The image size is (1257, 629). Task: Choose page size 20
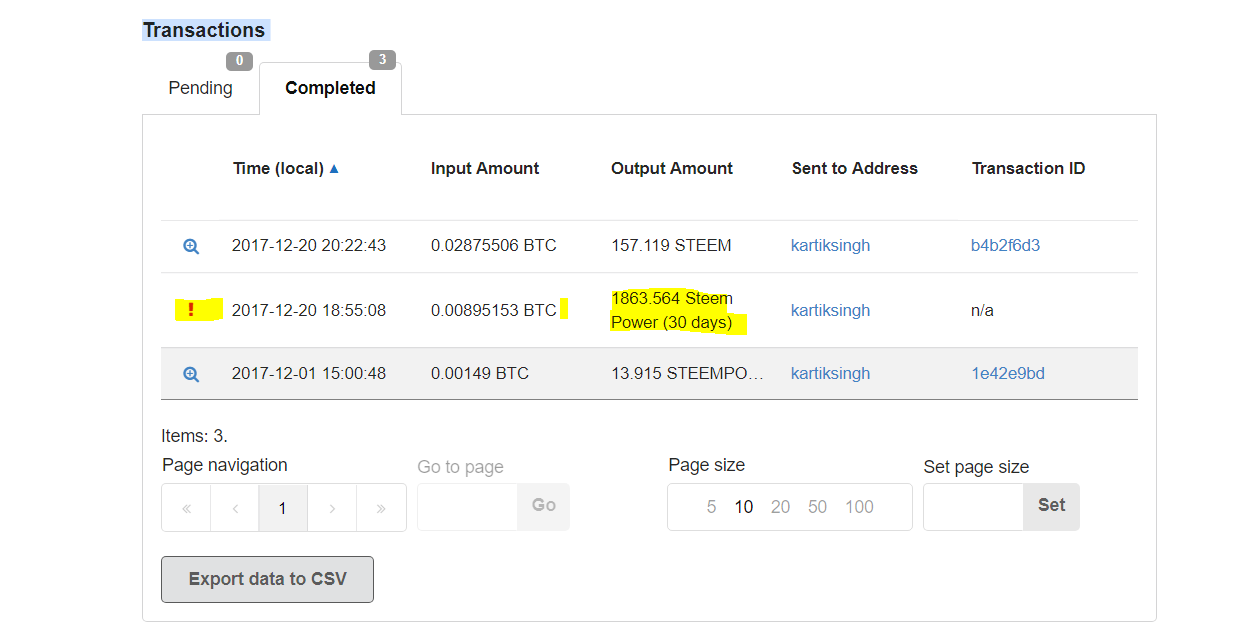click(780, 507)
